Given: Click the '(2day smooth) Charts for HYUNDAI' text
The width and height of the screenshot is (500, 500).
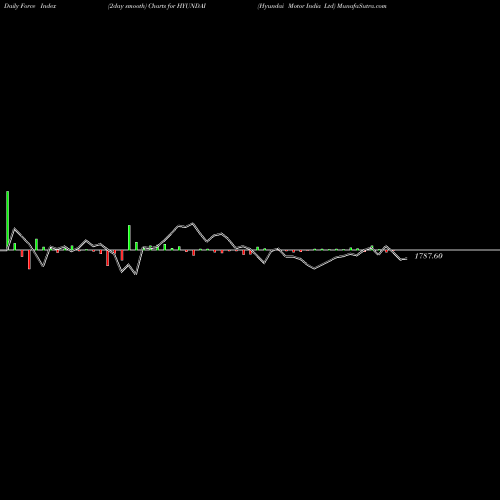Looking at the screenshot, I should point(157,6).
